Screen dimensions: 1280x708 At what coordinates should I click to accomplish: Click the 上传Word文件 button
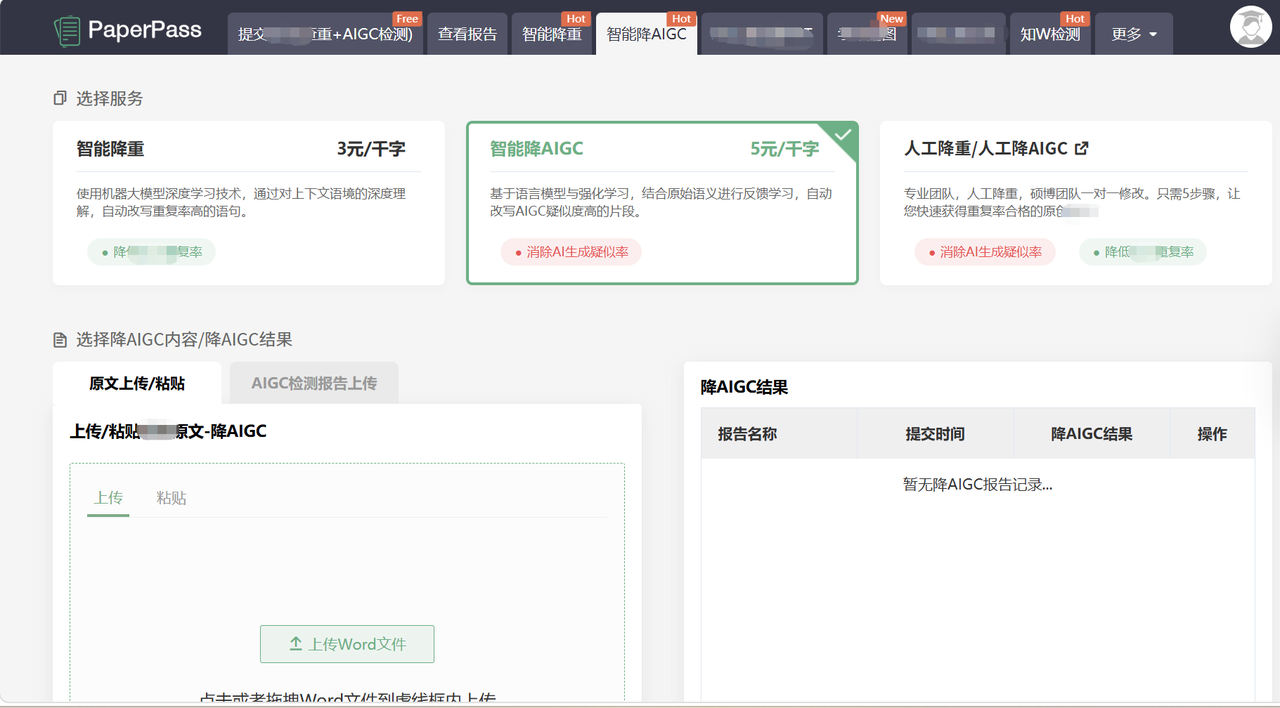tap(347, 644)
